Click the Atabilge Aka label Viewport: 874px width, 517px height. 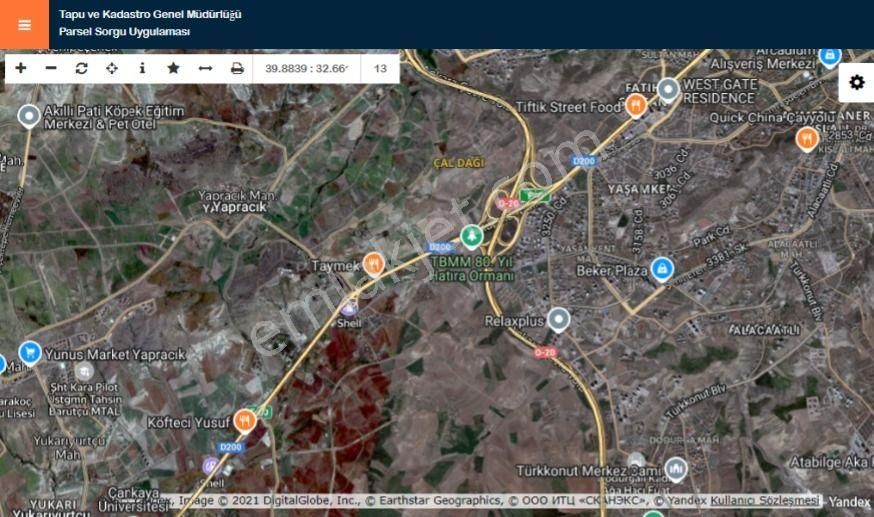click(x=831, y=462)
